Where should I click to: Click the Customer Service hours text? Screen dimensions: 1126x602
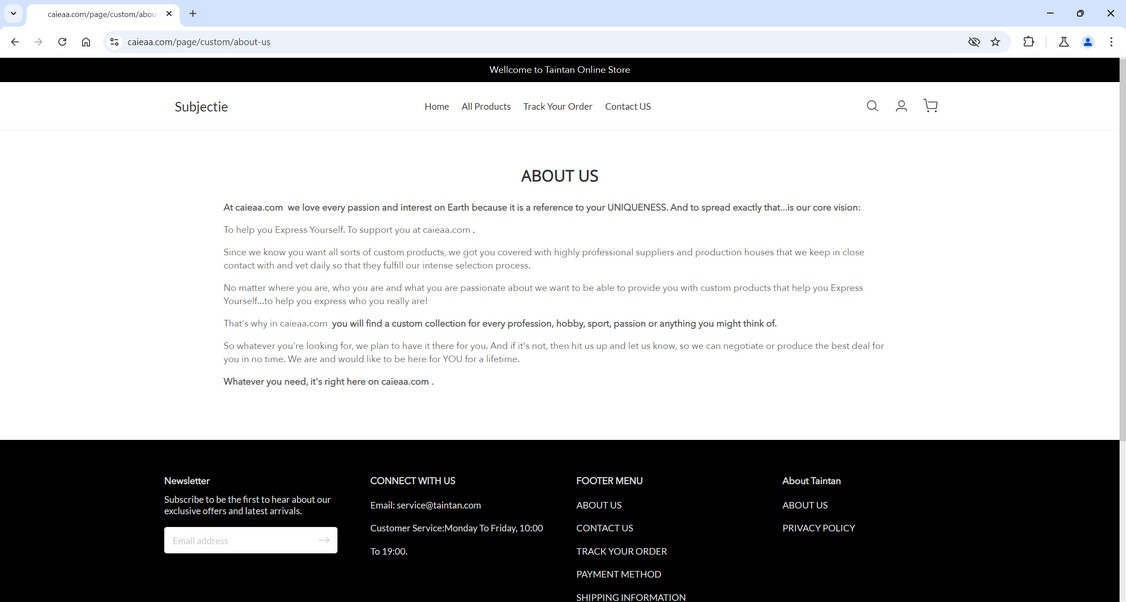[457, 540]
